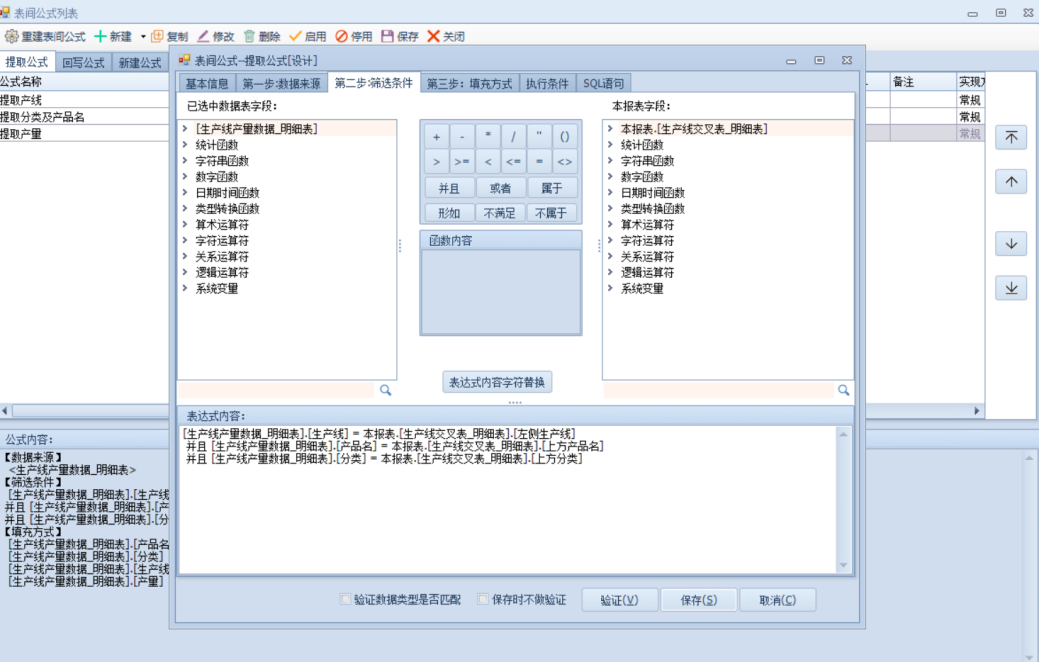The image size is (1040, 663).
Task: Click the search magnifier under 本报表字段 list
Action: point(844,390)
